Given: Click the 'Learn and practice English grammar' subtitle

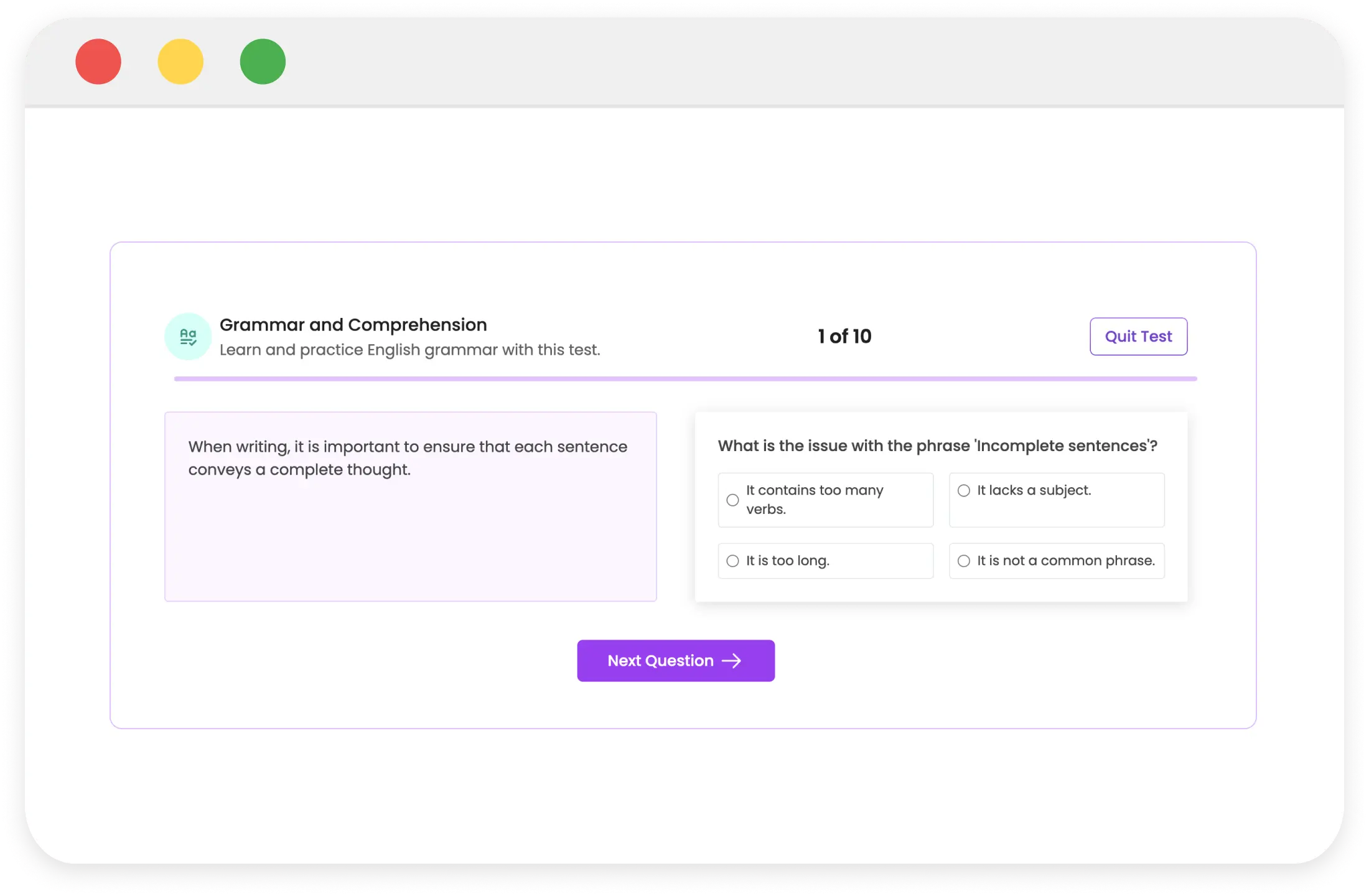Looking at the screenshot, I should coord(409,350).
